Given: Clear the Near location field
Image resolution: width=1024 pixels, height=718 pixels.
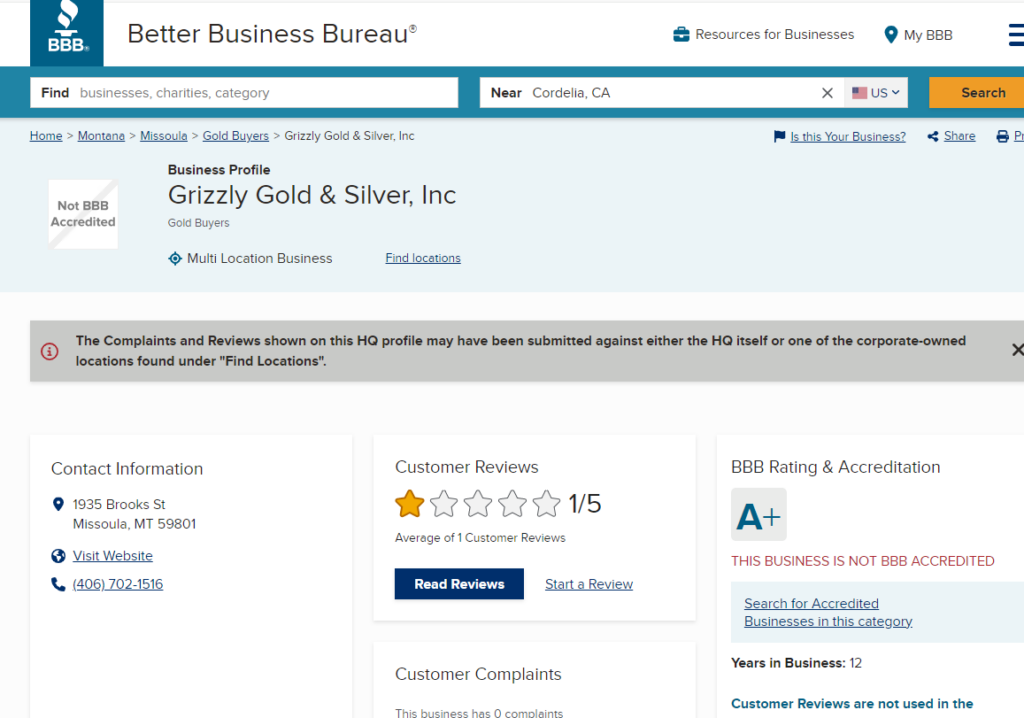Looking at the screenshot, I should click(x=827, y=93).
